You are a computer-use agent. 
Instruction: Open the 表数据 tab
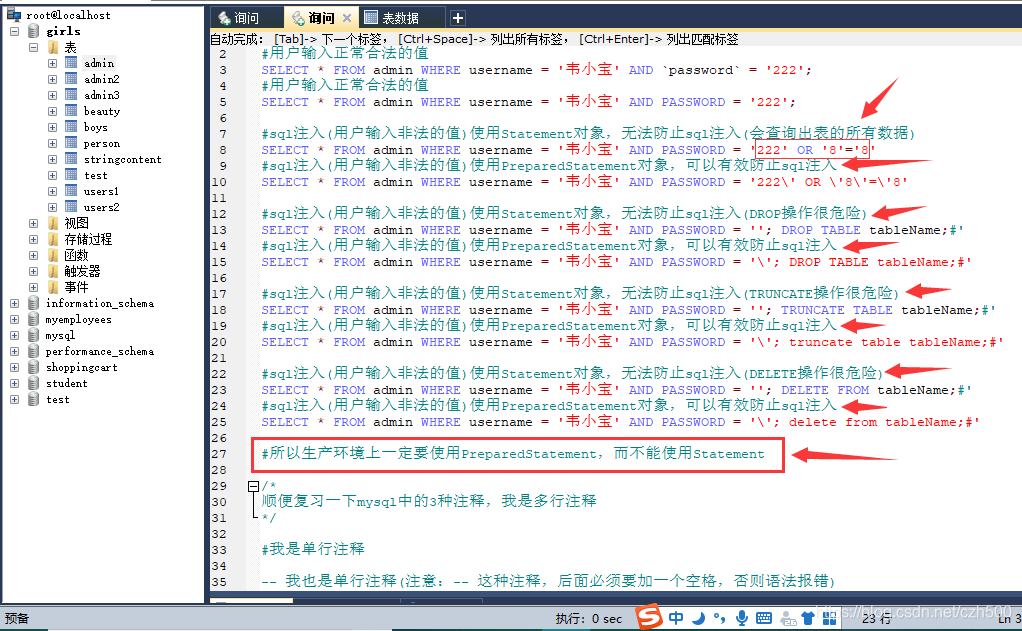click(x=401, y=18)
